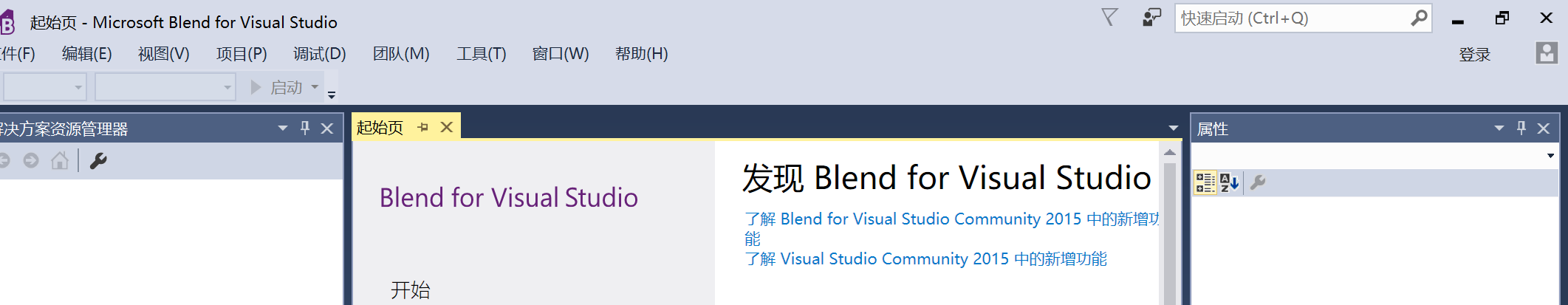Click the Solution Explorer wrench properties icon
Screen dimensions: 1568x305
tap(98, 161)
